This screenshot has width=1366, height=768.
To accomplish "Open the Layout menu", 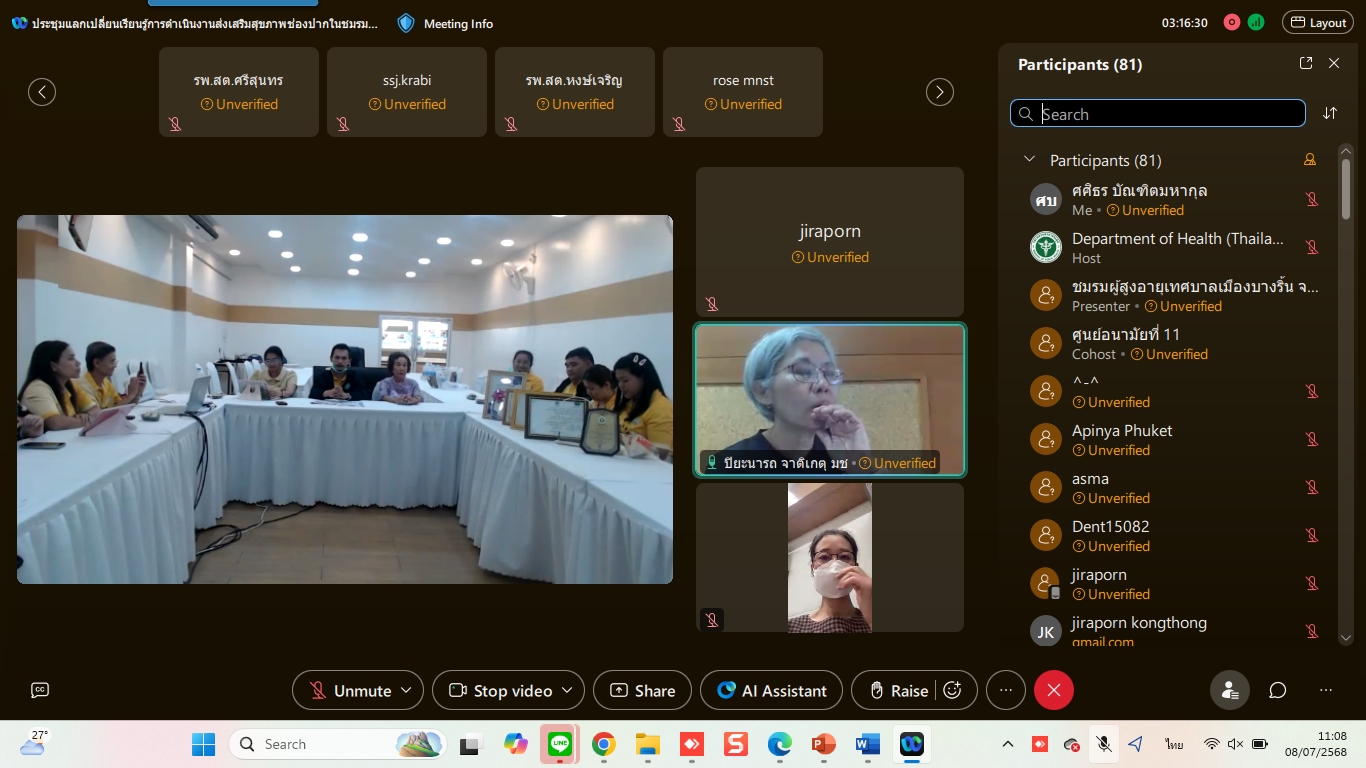I will click(1319, 23).
